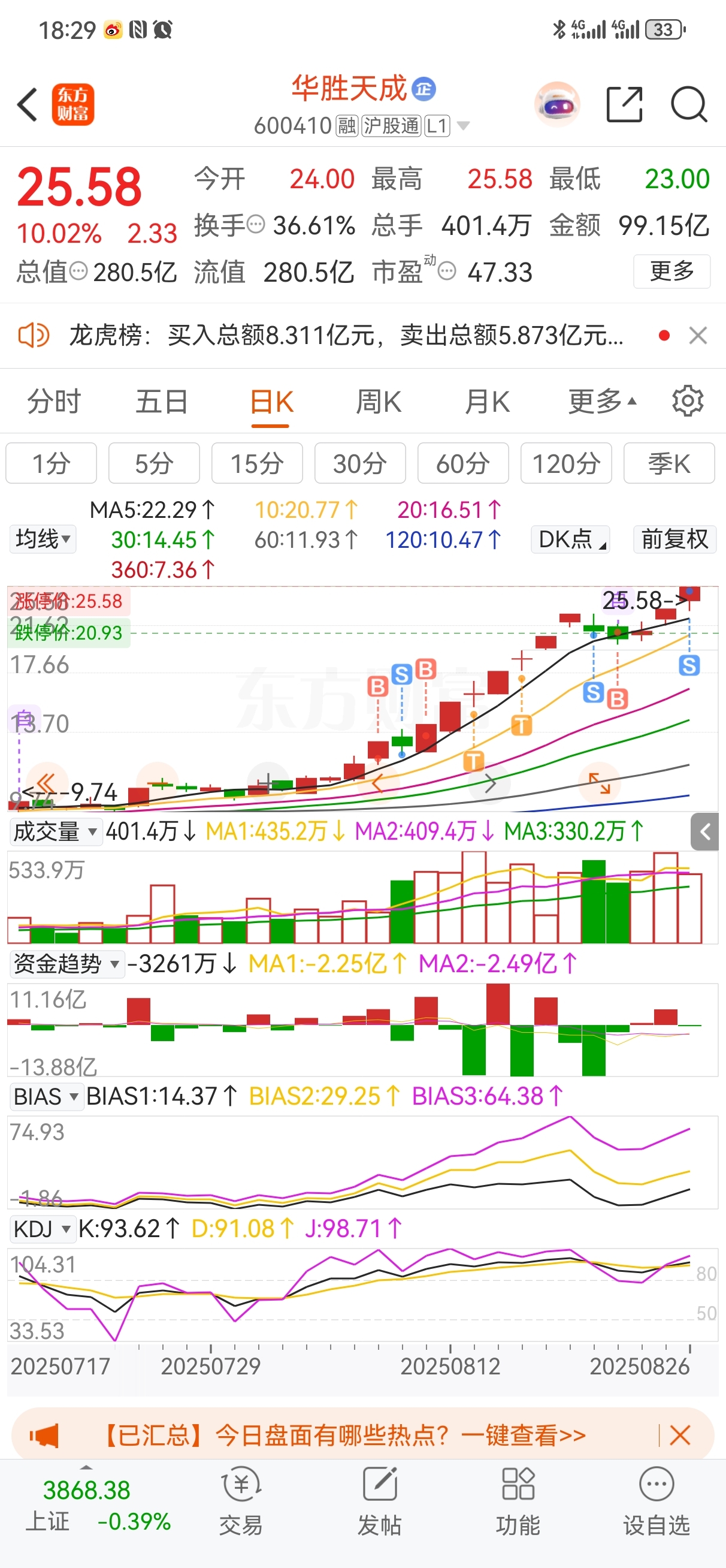Expand the stock code dropdown triangle

point(463,126)
